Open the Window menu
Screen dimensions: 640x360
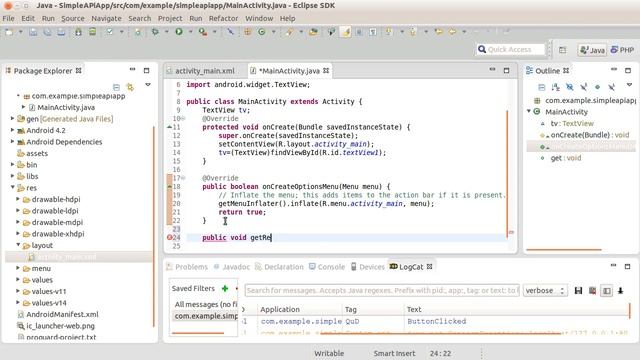(259, 18)
